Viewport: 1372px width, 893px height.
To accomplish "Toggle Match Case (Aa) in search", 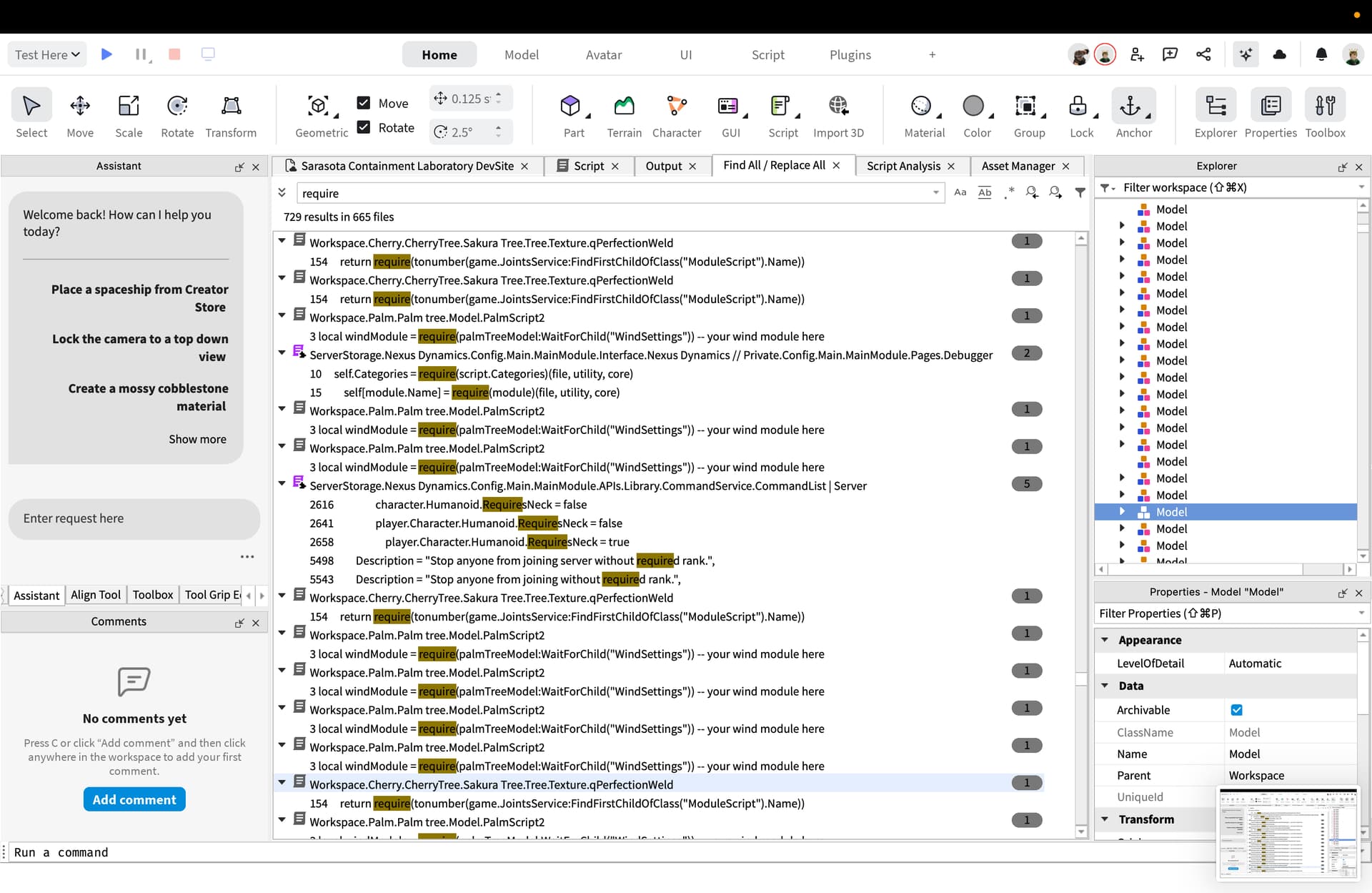I will coord(960,192).
